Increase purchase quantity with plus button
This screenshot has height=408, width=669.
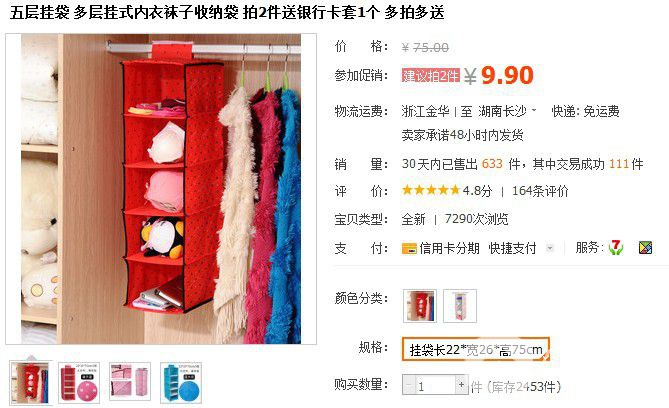[461, 385]
